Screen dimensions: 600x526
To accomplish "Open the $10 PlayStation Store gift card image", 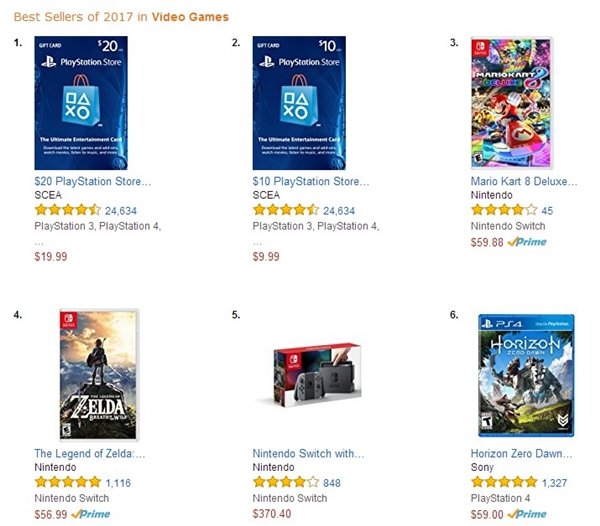I will pyautogui.click(x=300, y=103).
